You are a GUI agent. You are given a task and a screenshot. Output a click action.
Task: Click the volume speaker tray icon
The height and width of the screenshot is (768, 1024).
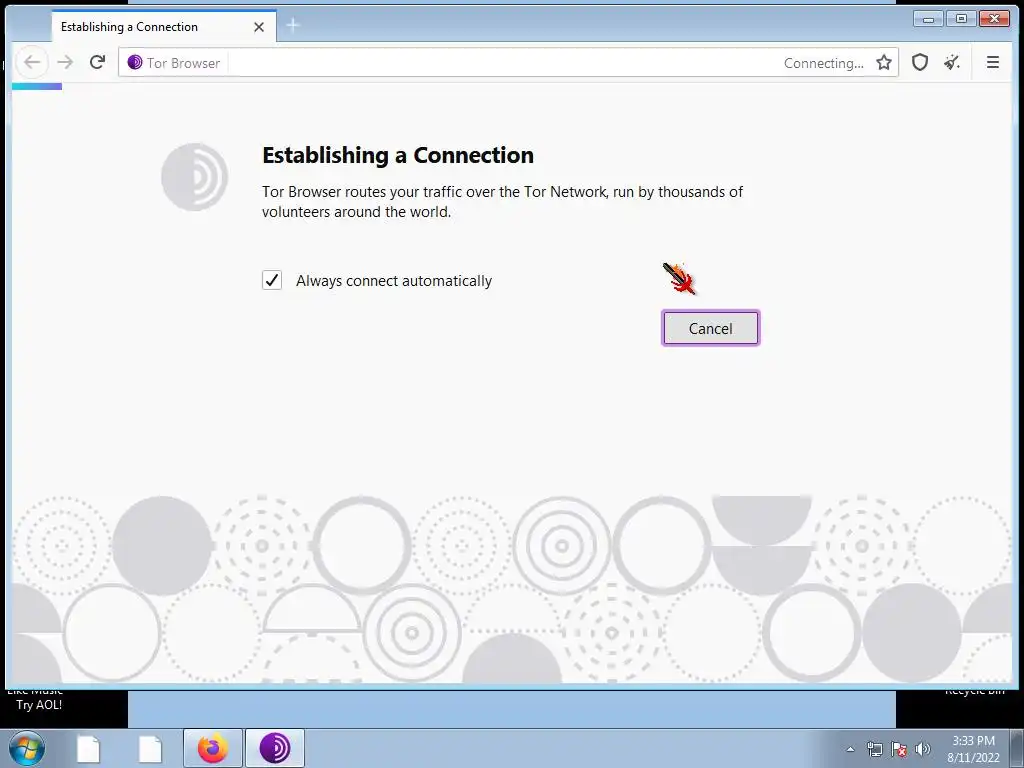click(x=922, y=749)
